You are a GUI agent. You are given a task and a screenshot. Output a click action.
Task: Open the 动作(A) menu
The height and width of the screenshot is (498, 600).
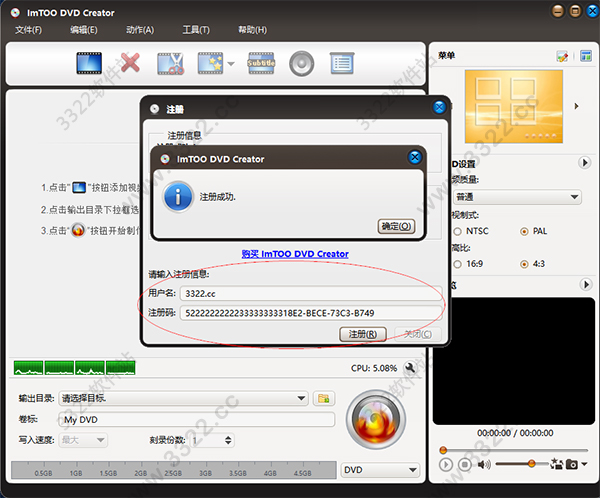click(x=140, y=30)
